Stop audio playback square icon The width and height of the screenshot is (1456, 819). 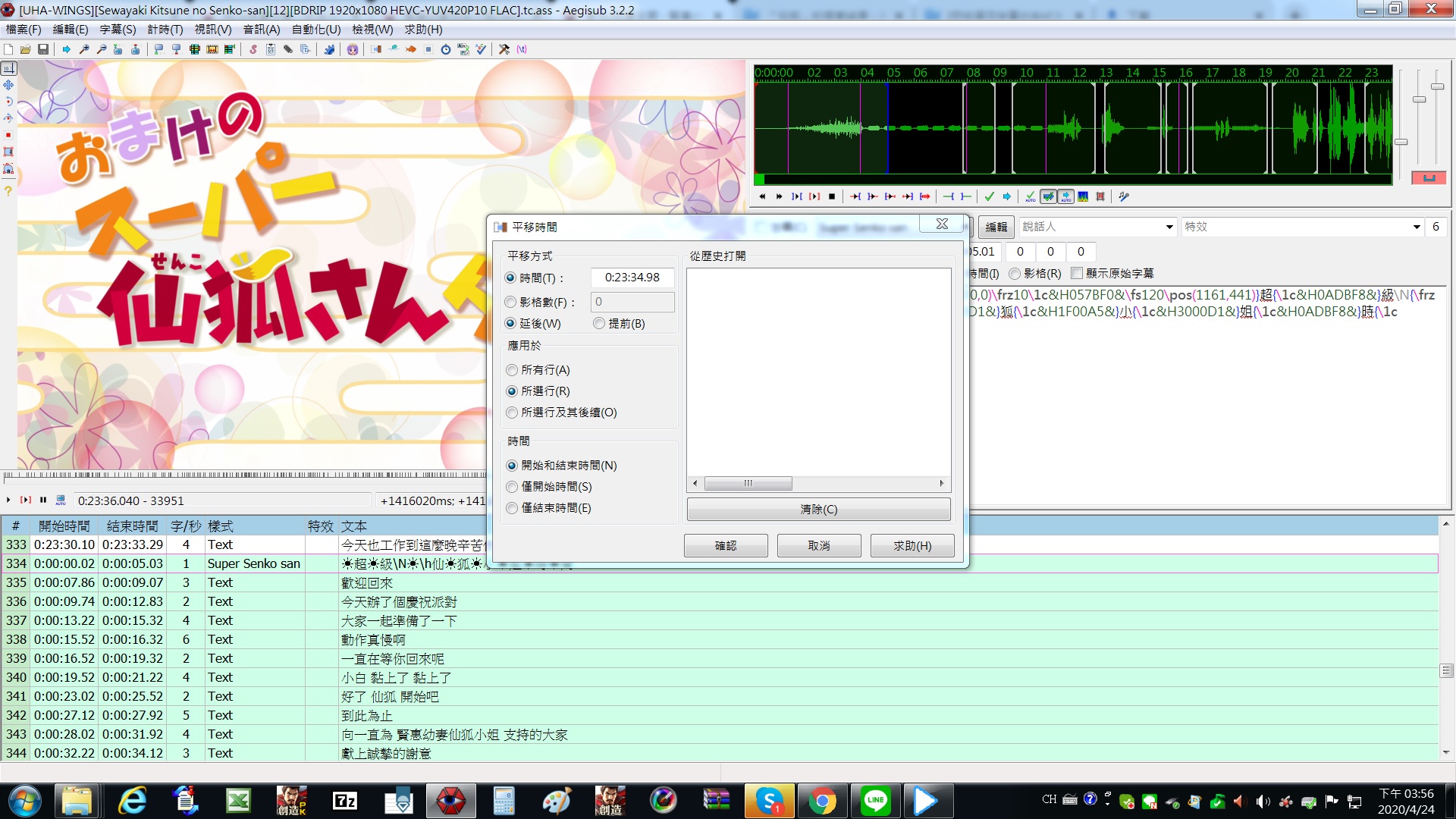click(x=832, y=196)
